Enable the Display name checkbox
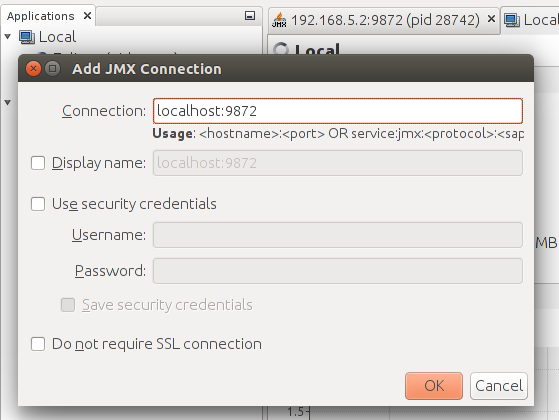The image size is (559, 420). (38, 163)
